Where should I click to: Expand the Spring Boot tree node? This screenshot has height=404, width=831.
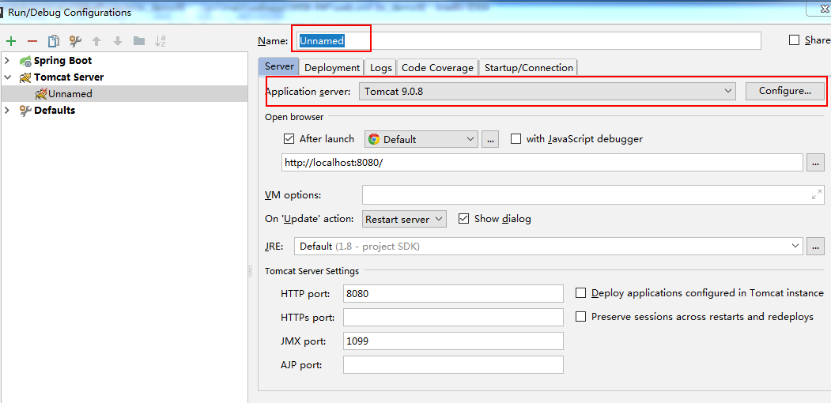click(x=7, y=61)
